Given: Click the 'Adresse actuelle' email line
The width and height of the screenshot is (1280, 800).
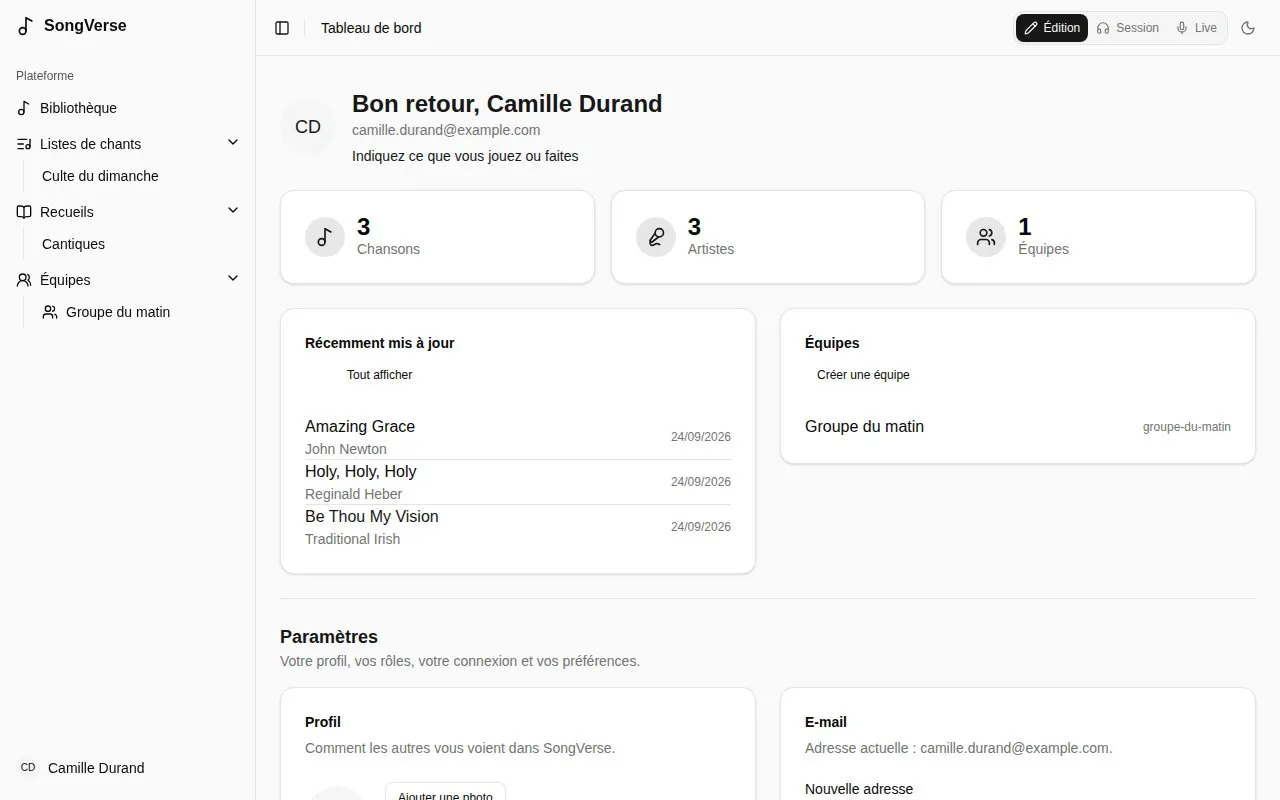Looking at the screenshot, I should tap(958, 748).
